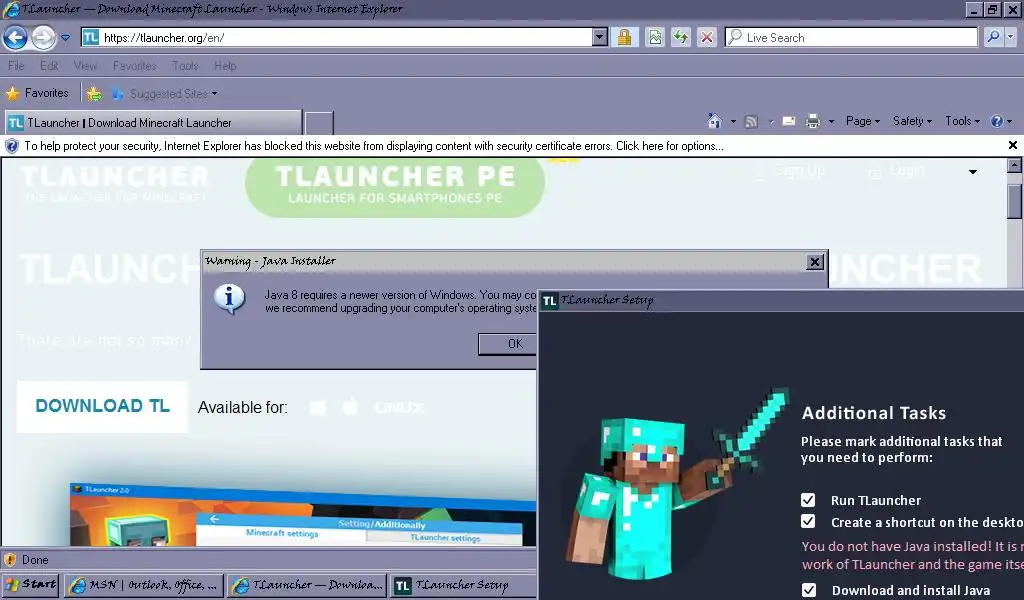The image size is (1024, 600).
Task: Open a new blank tab
Action: click(319, 123)
